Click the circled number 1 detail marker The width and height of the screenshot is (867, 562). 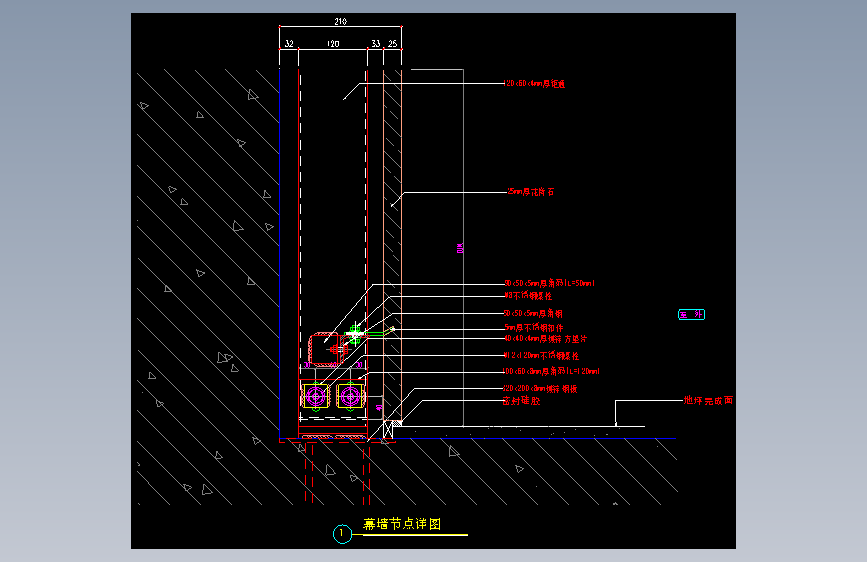tap(342, 534)
